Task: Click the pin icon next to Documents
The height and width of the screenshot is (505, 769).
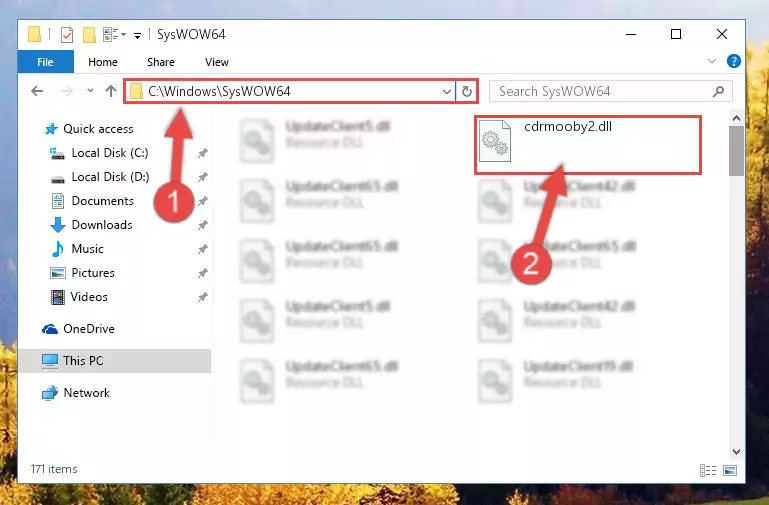Action: point(202,201)
